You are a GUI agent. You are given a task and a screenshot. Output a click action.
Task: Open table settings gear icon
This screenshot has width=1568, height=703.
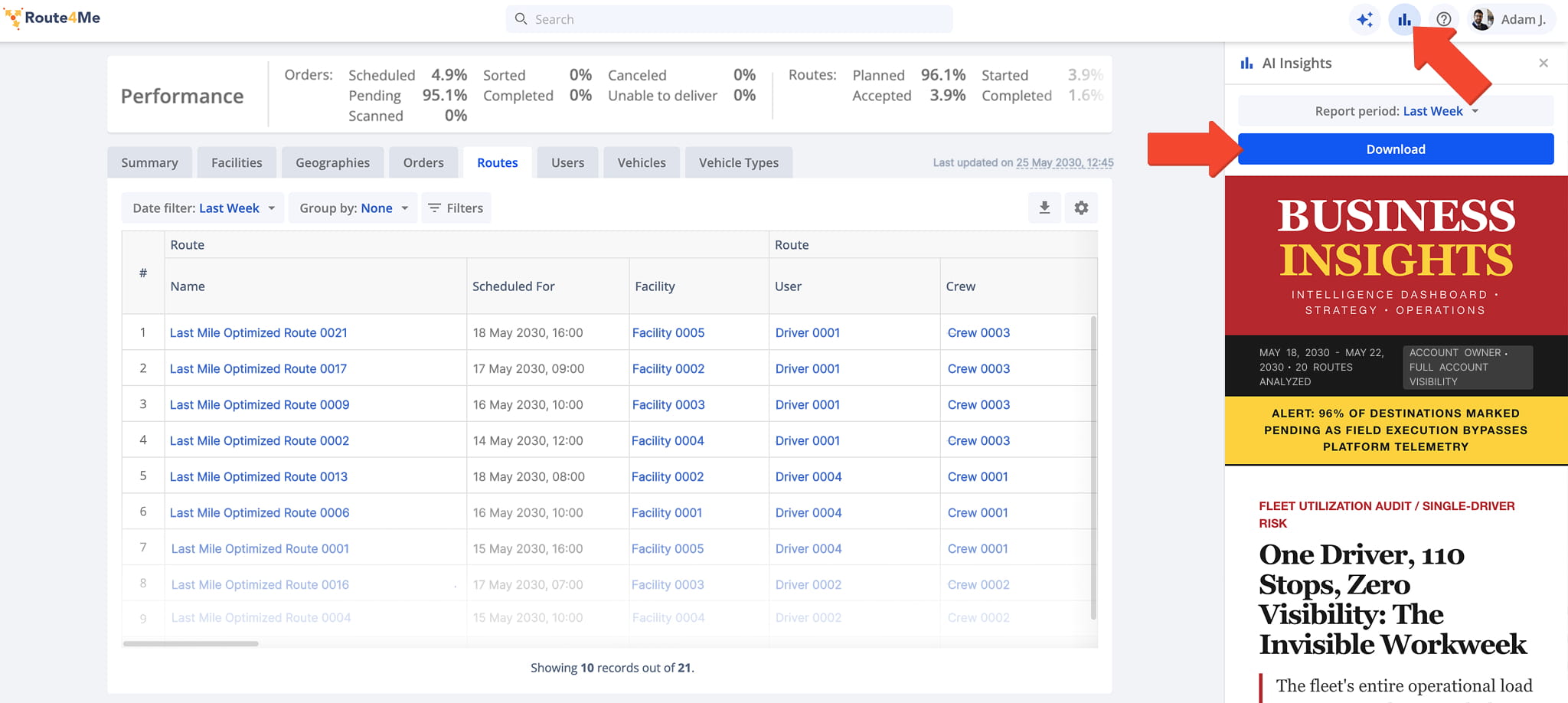[1081, 208]
